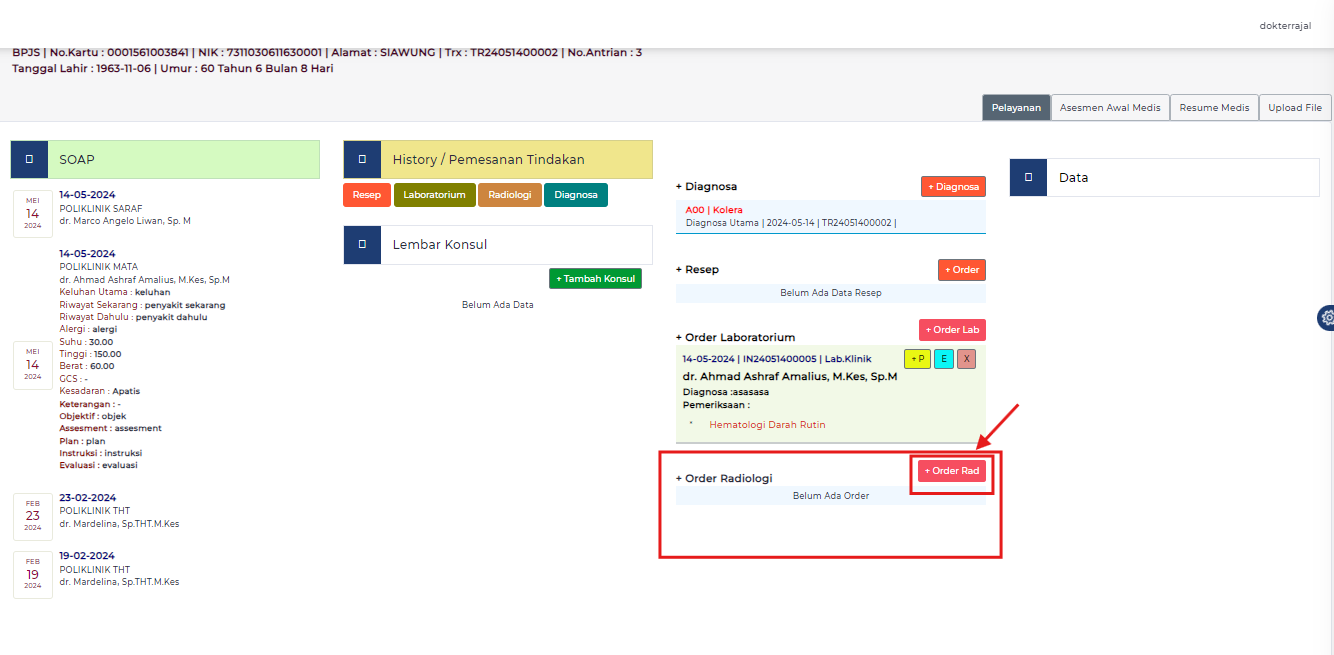The image size is (1334, 655).
Task: Open the dokterrajal user menu
Action: (1285, 26)
